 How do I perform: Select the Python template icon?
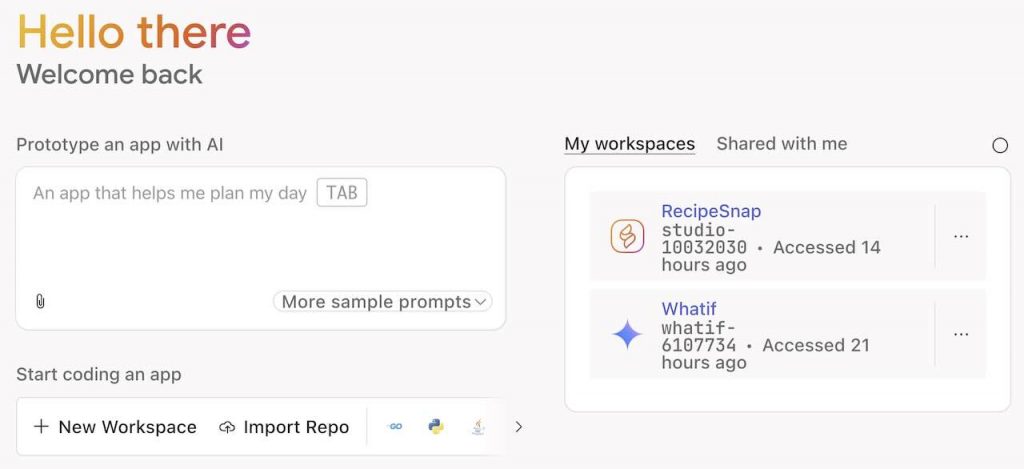click(x=436, y=427)
